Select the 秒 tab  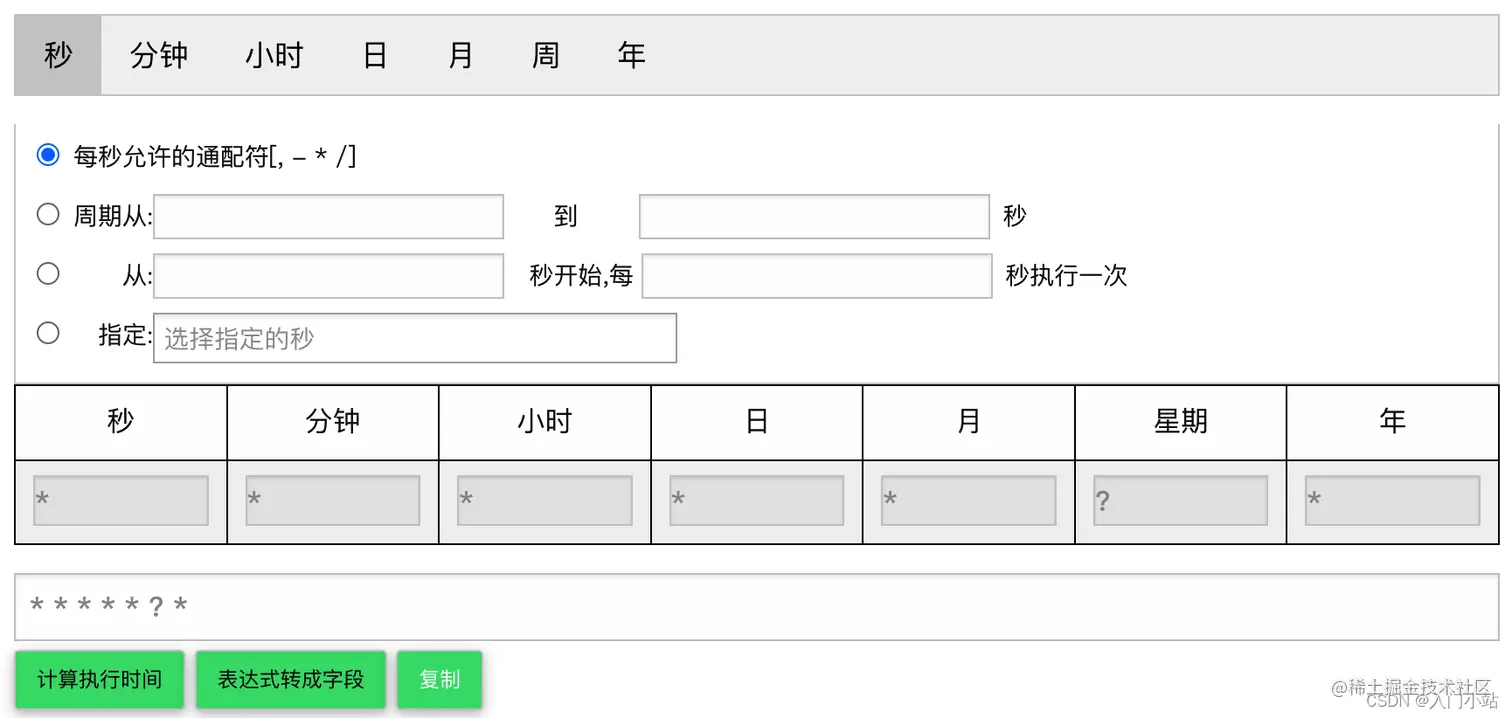pyautogui.click(x=56, y=55)
